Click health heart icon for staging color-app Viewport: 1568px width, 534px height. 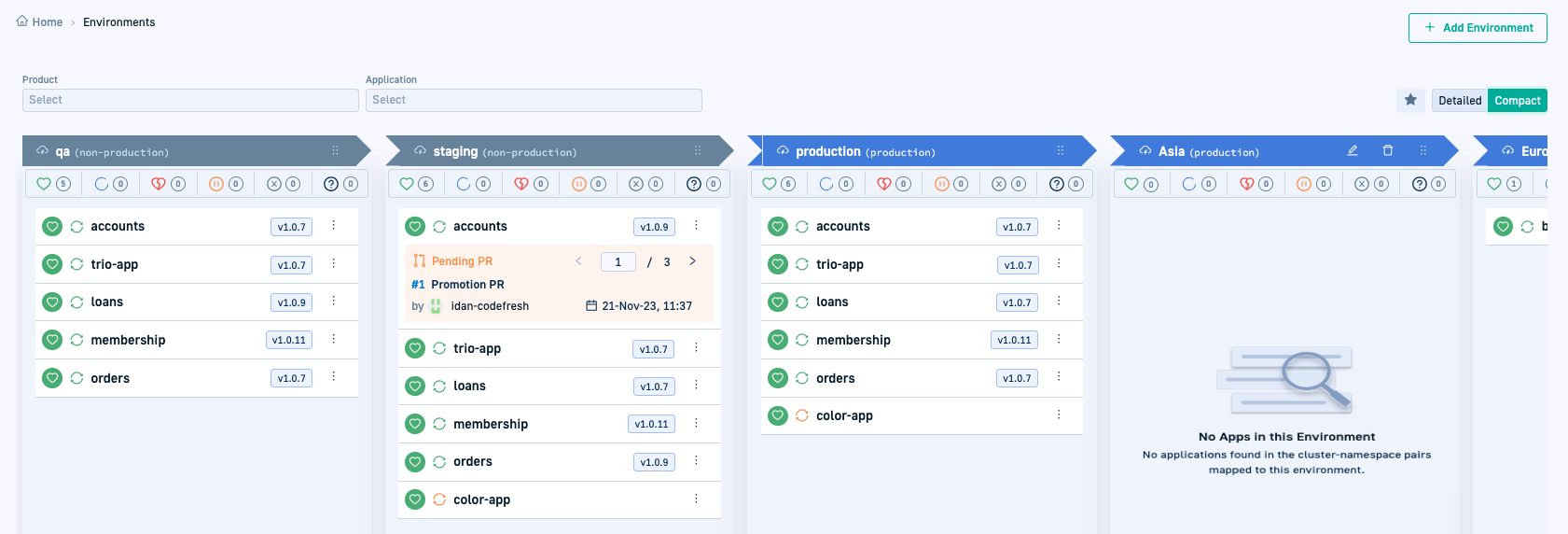click(x=416, y=499)
